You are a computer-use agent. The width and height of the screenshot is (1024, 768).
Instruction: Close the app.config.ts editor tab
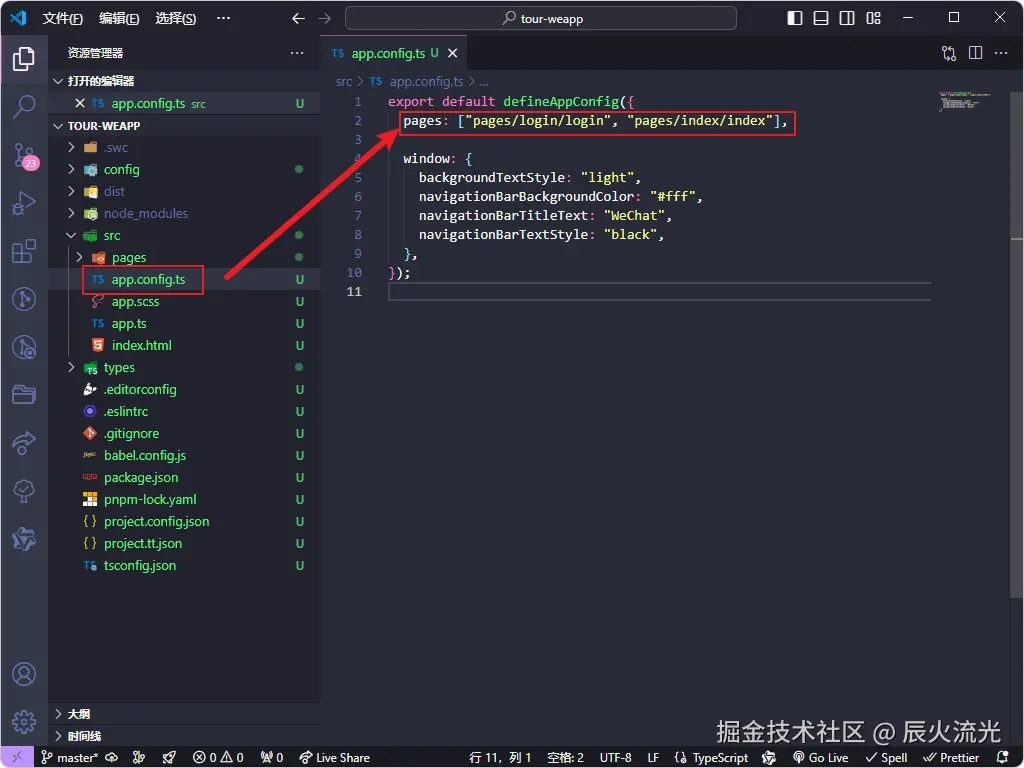pos(453,54)
